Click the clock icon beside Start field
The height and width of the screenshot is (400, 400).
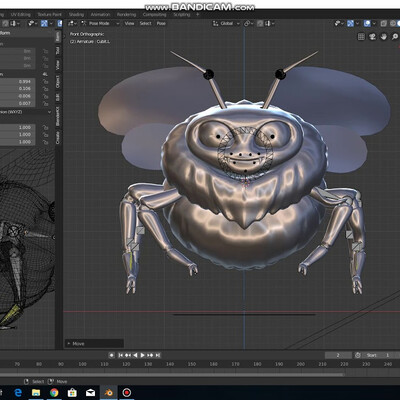[x=358, y=355]
